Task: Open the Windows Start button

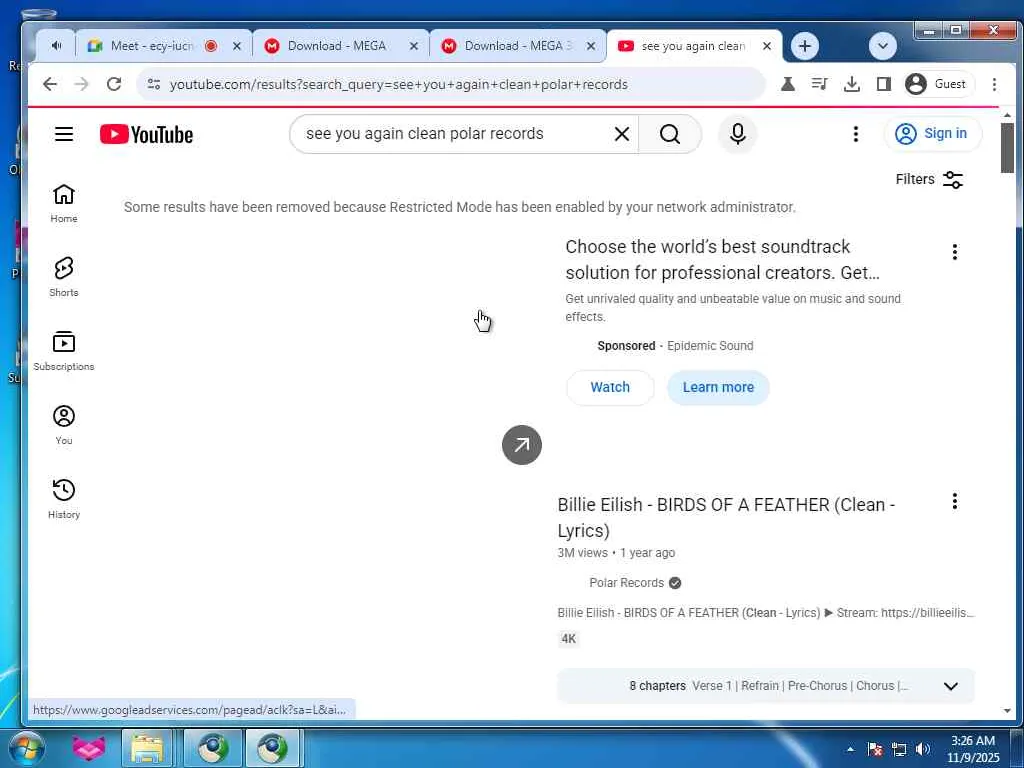Action: (x=25, y=748)
